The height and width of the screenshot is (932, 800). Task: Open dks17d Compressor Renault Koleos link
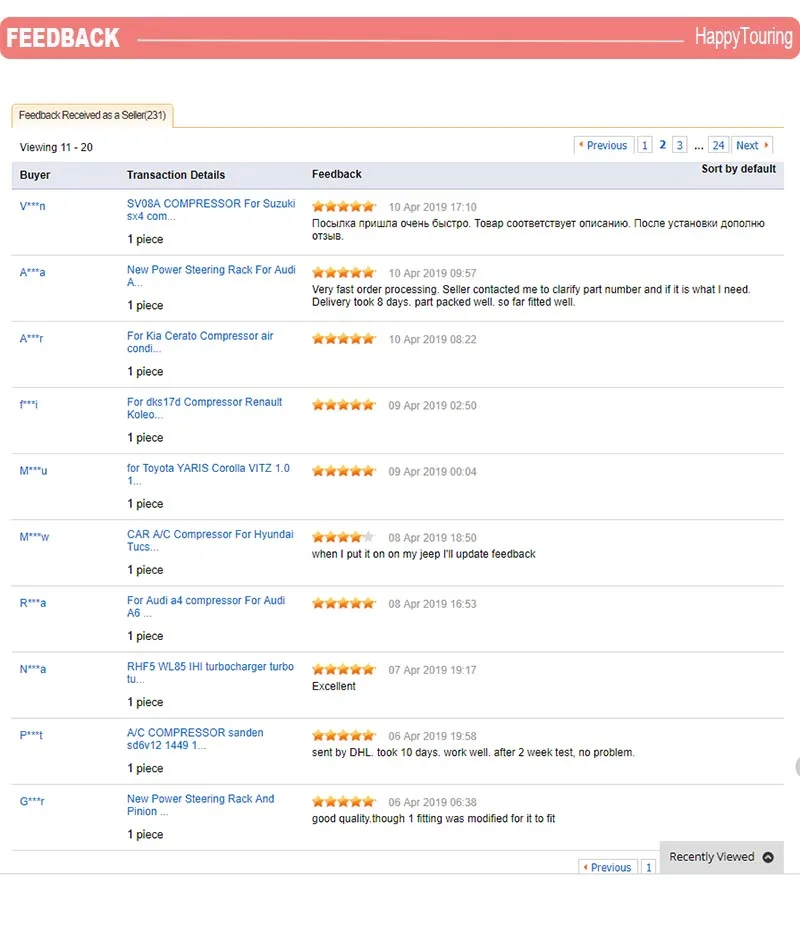204,408
